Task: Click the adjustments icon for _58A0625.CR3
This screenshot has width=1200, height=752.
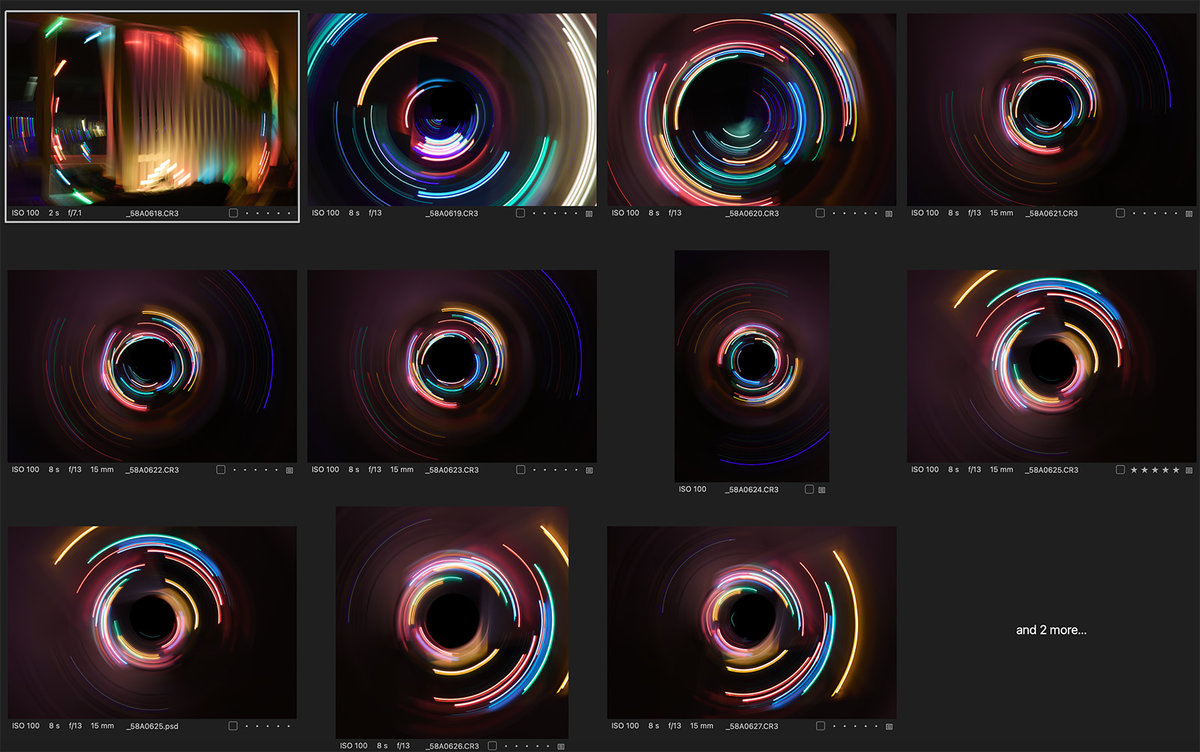Action: coord(1189,470)
